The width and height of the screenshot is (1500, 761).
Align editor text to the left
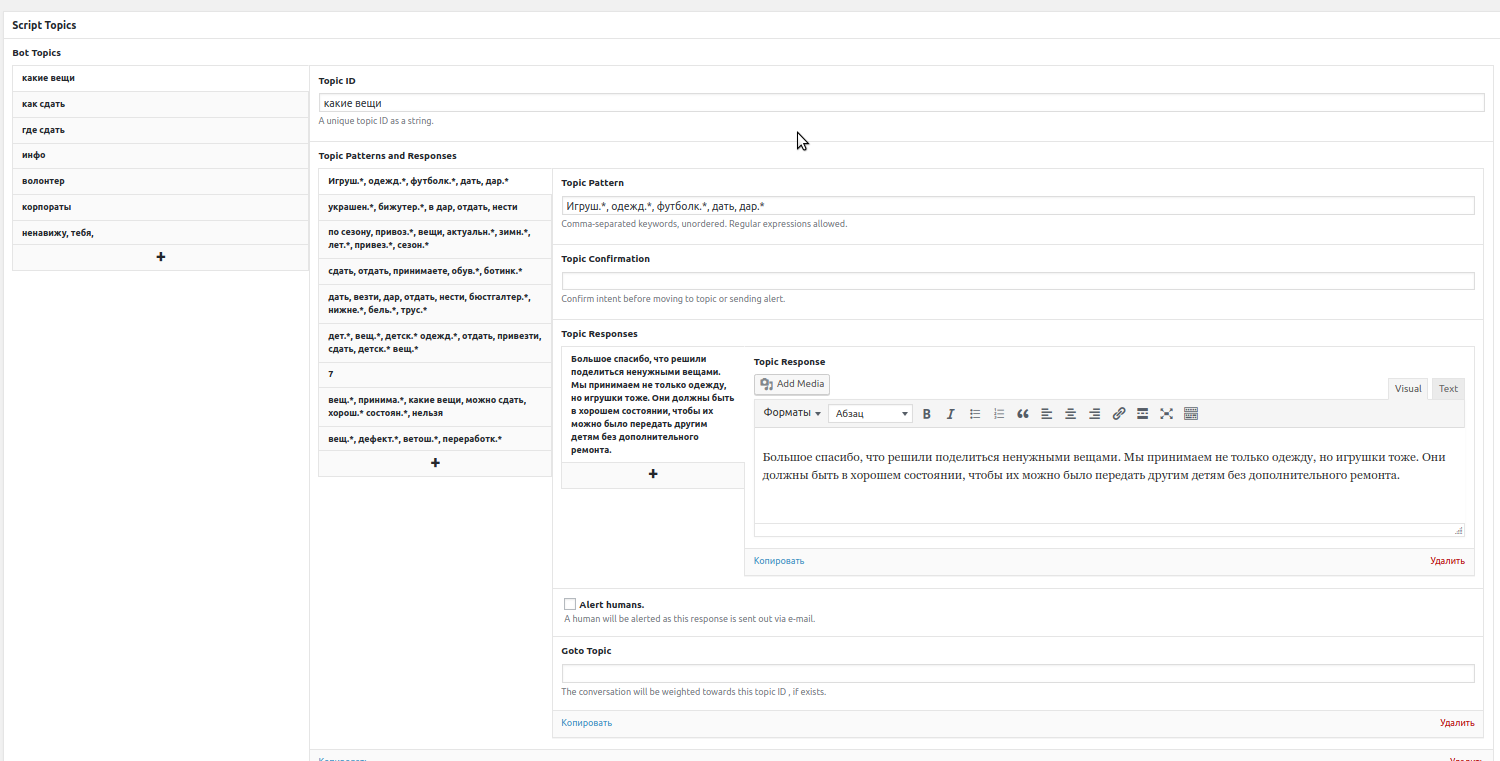tap(1047, 414)
